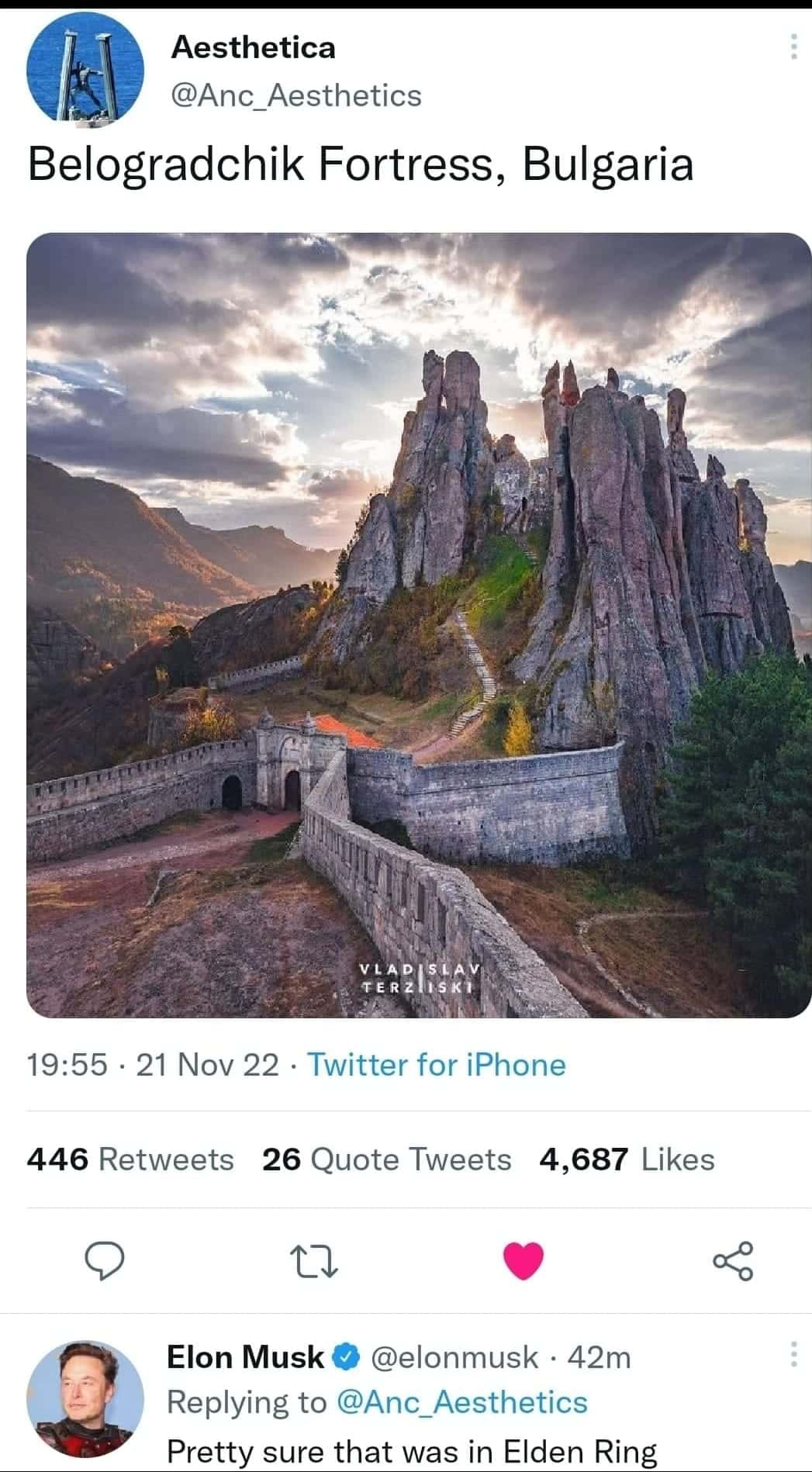This screenshot has width=812, height=1472.
Task: View the list of 446 Retweets
Action: click(130, 1159)
